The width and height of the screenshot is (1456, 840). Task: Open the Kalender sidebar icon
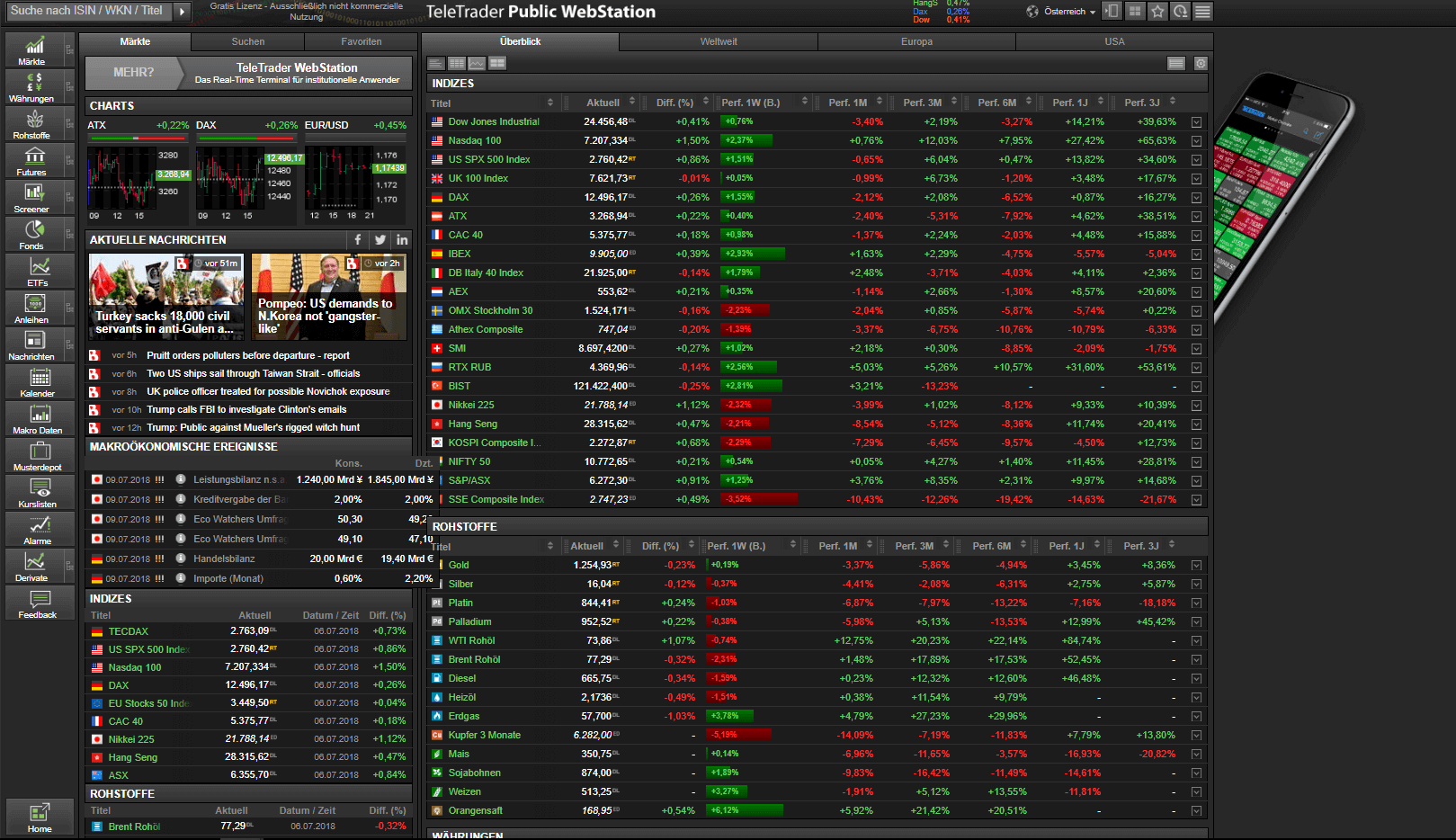(x=38, y=382)
